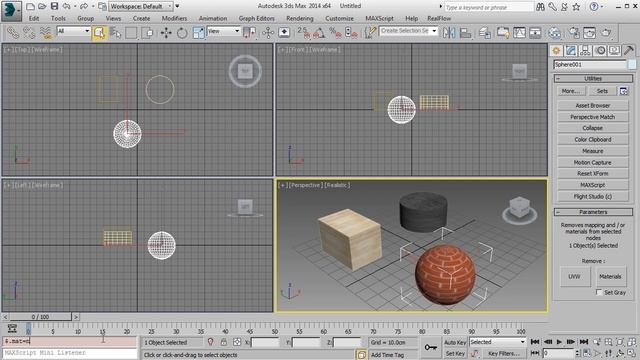Toggle Set Key animation mode
The image size is (640, 360).
pos(455,353)
